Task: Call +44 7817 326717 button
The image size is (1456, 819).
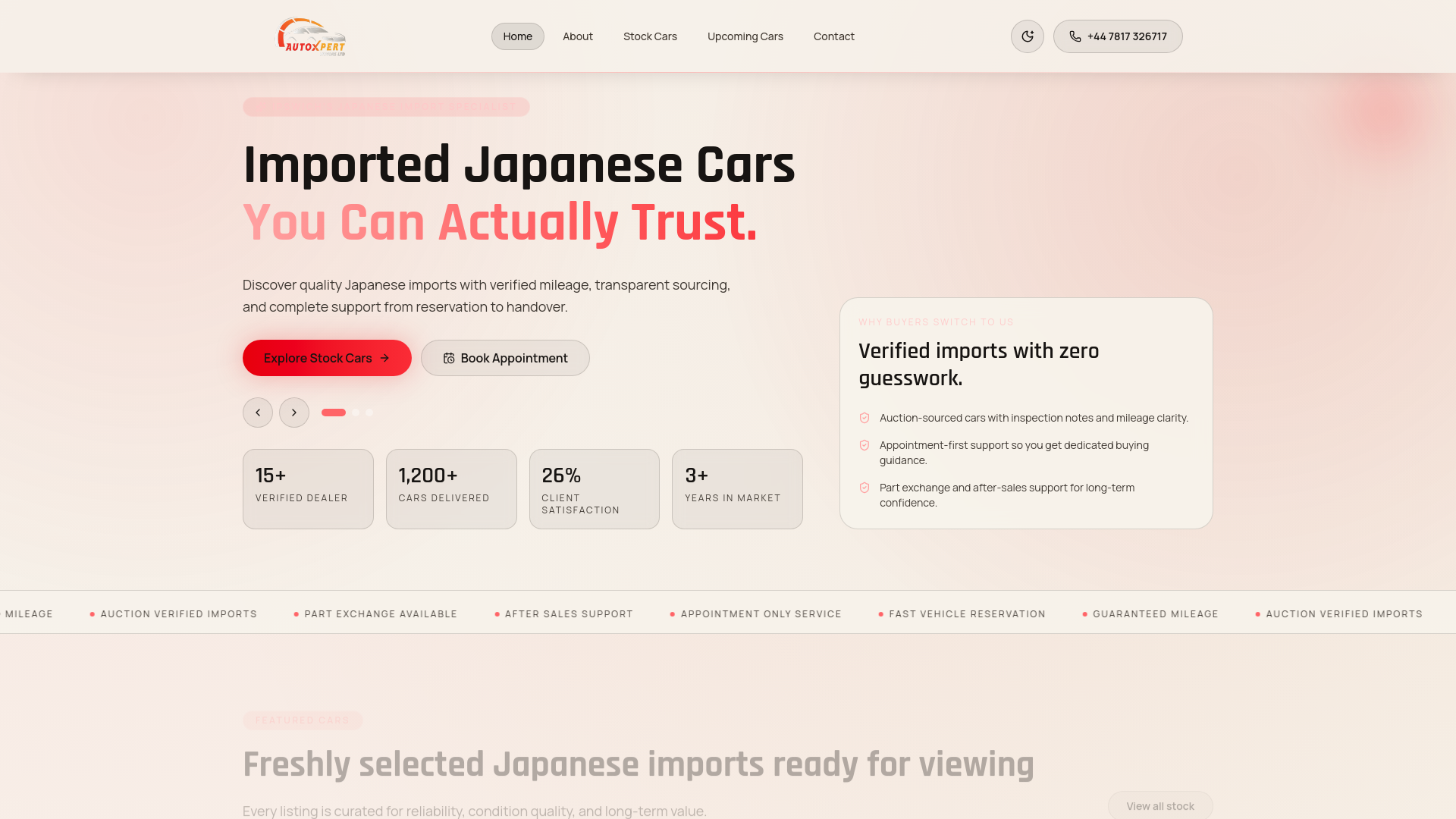Action: tap(1118, 36)
